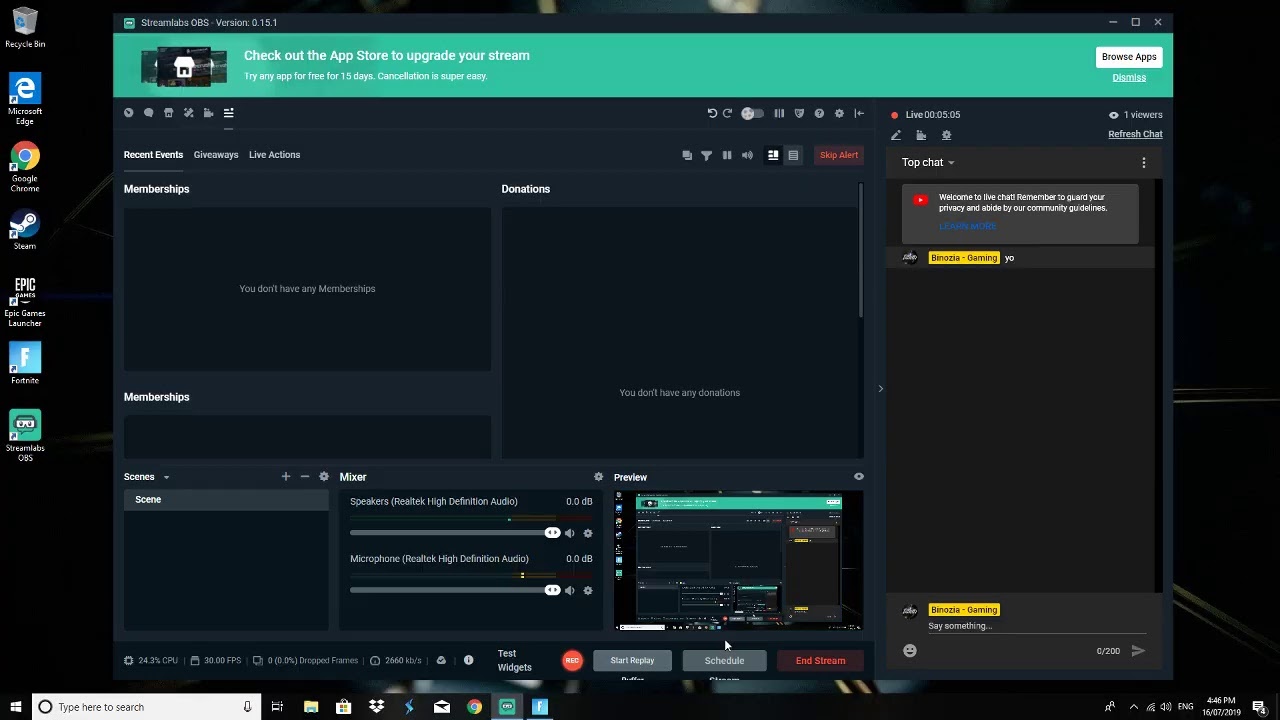
Task: Toggle night mode moon switch
Action: pyautogui.click(x=752, y=113)
